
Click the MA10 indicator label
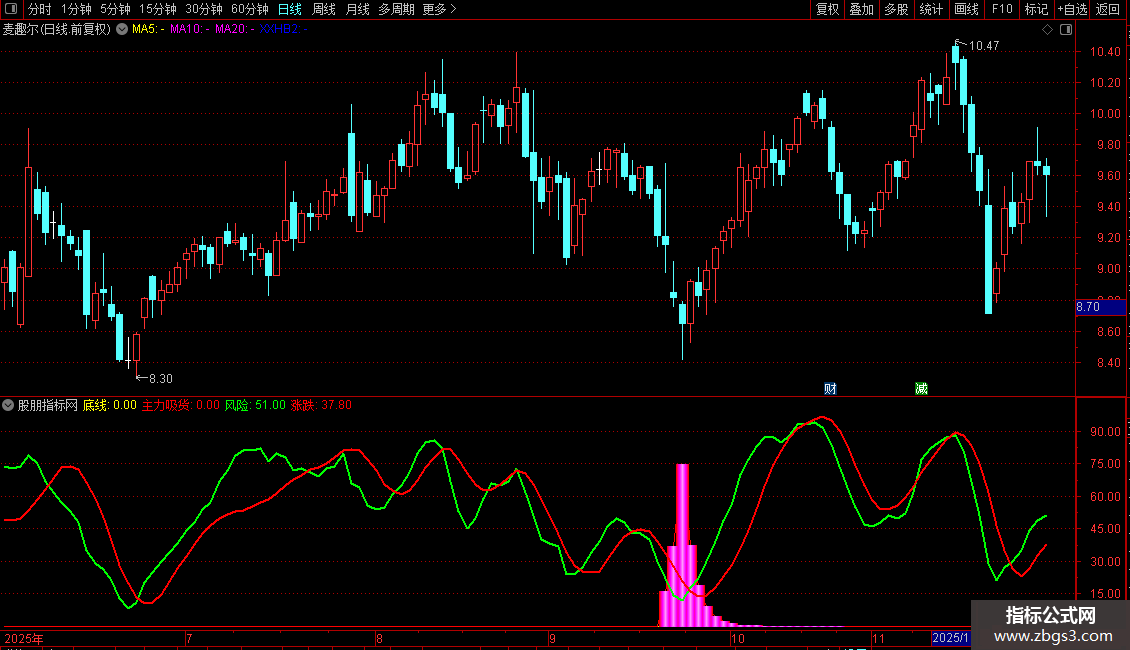point(190,29)
